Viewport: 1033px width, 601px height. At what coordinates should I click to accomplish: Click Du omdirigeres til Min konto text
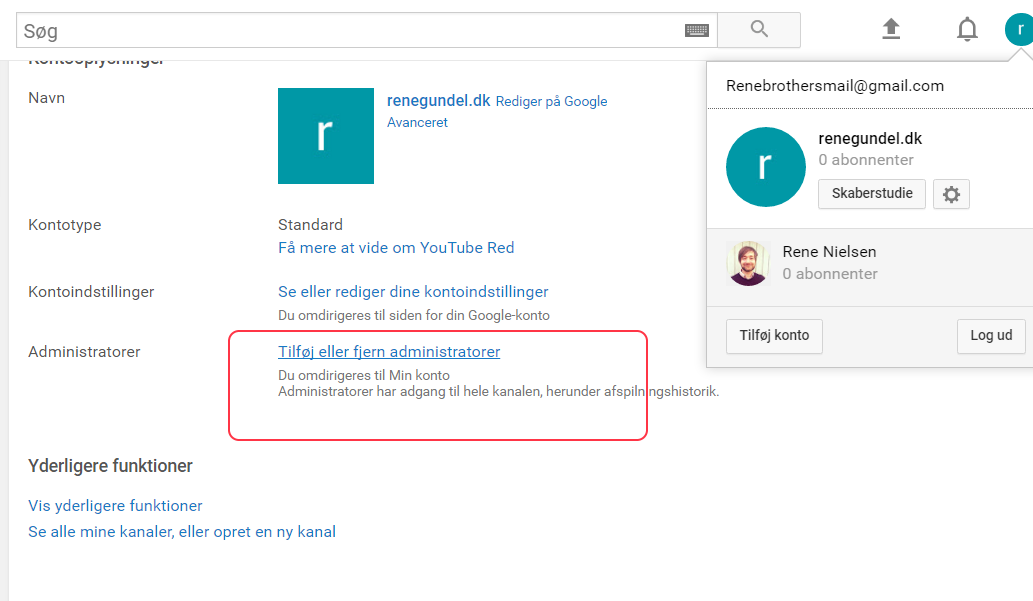click(364, 376)
